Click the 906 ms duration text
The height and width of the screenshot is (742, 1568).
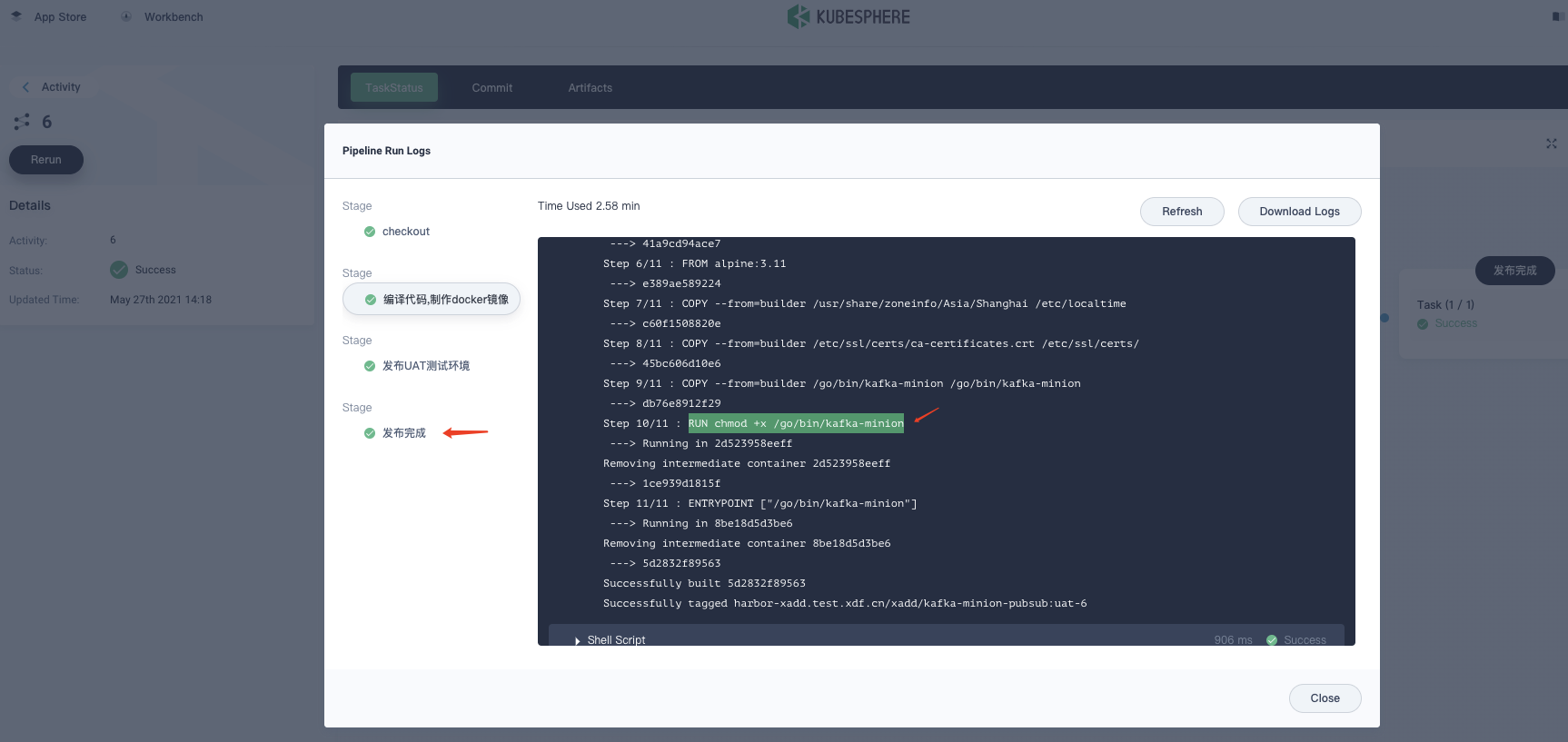1233,640
